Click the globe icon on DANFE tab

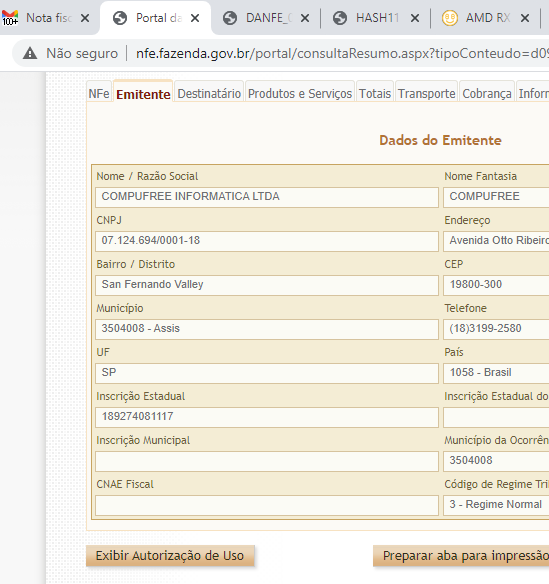pyautogui.click(x=230, y=18)
